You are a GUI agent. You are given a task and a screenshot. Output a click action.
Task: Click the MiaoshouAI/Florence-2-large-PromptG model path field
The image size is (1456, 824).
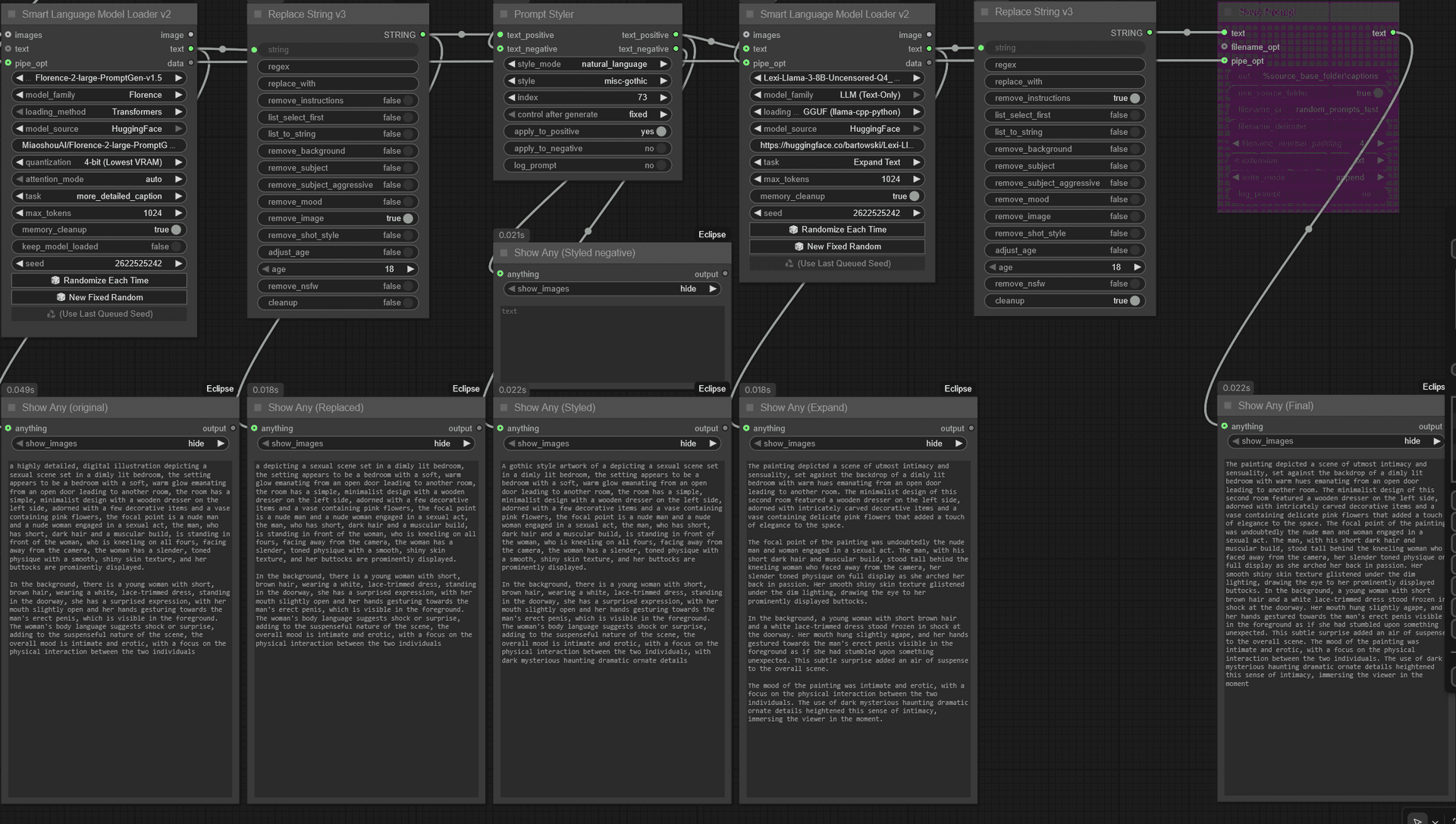point(99,146)
